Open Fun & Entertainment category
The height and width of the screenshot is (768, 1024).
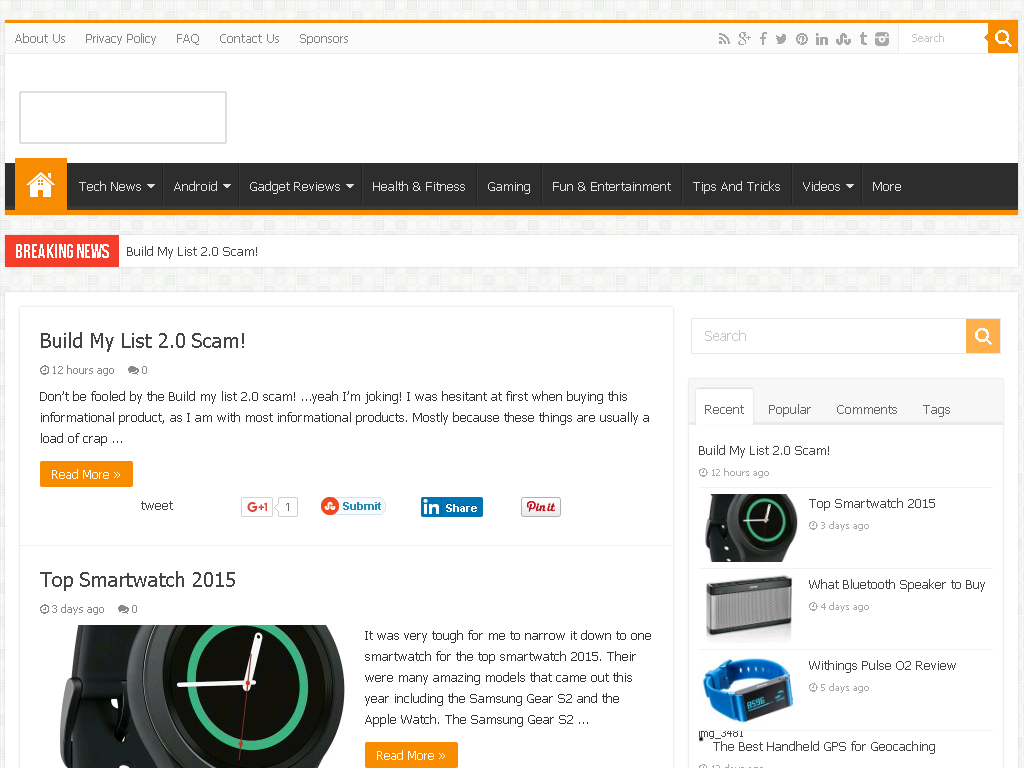coord(611,187)
